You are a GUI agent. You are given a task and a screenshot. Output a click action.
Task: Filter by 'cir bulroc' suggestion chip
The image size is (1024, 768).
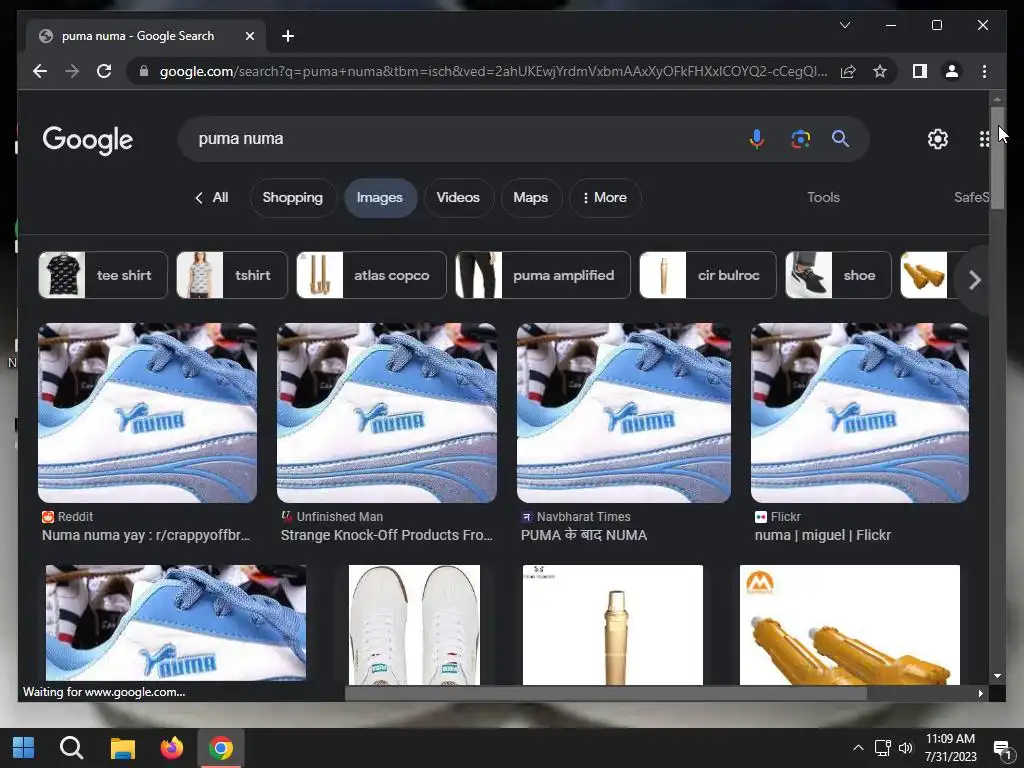[708, 275]
